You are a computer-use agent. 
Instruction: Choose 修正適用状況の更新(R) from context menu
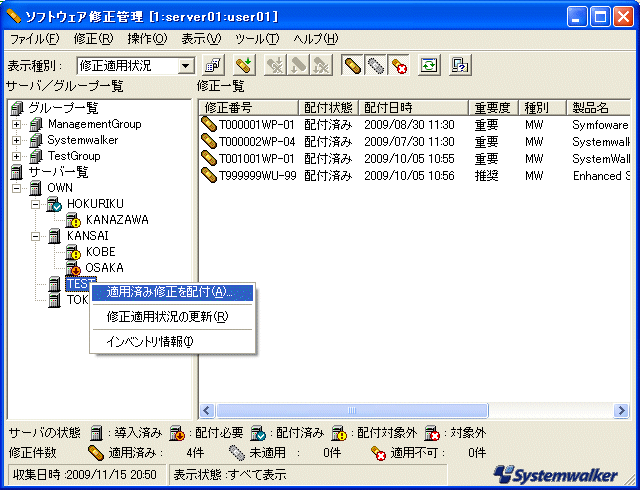coord(172,317)
